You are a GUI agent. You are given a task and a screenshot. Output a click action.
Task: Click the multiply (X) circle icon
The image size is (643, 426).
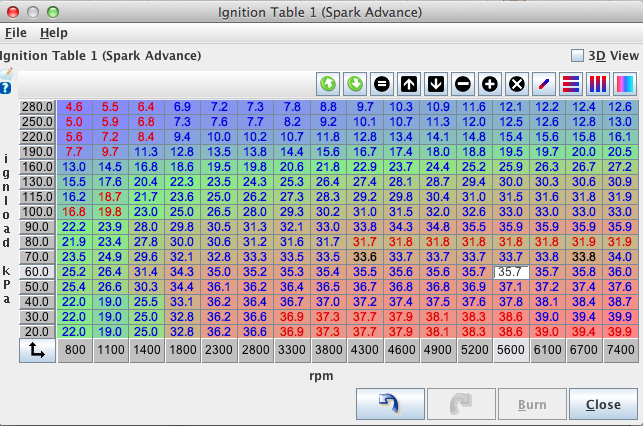click(517, 84)
